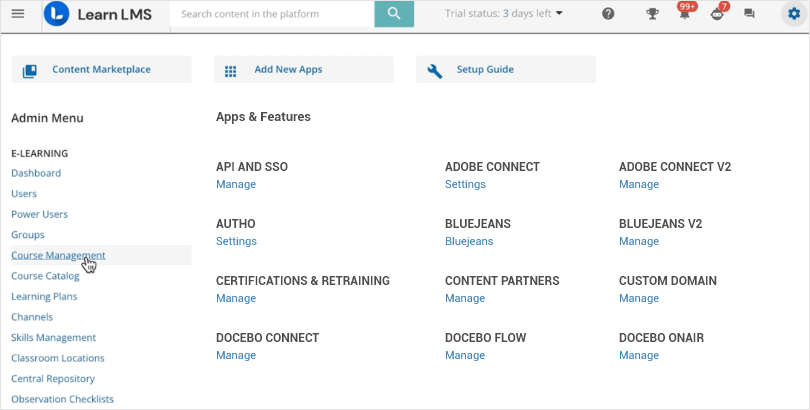Viewport: 810px width, 410px height.
Task: Open notifications bell with 99+ badge
Action: point(685,13)
